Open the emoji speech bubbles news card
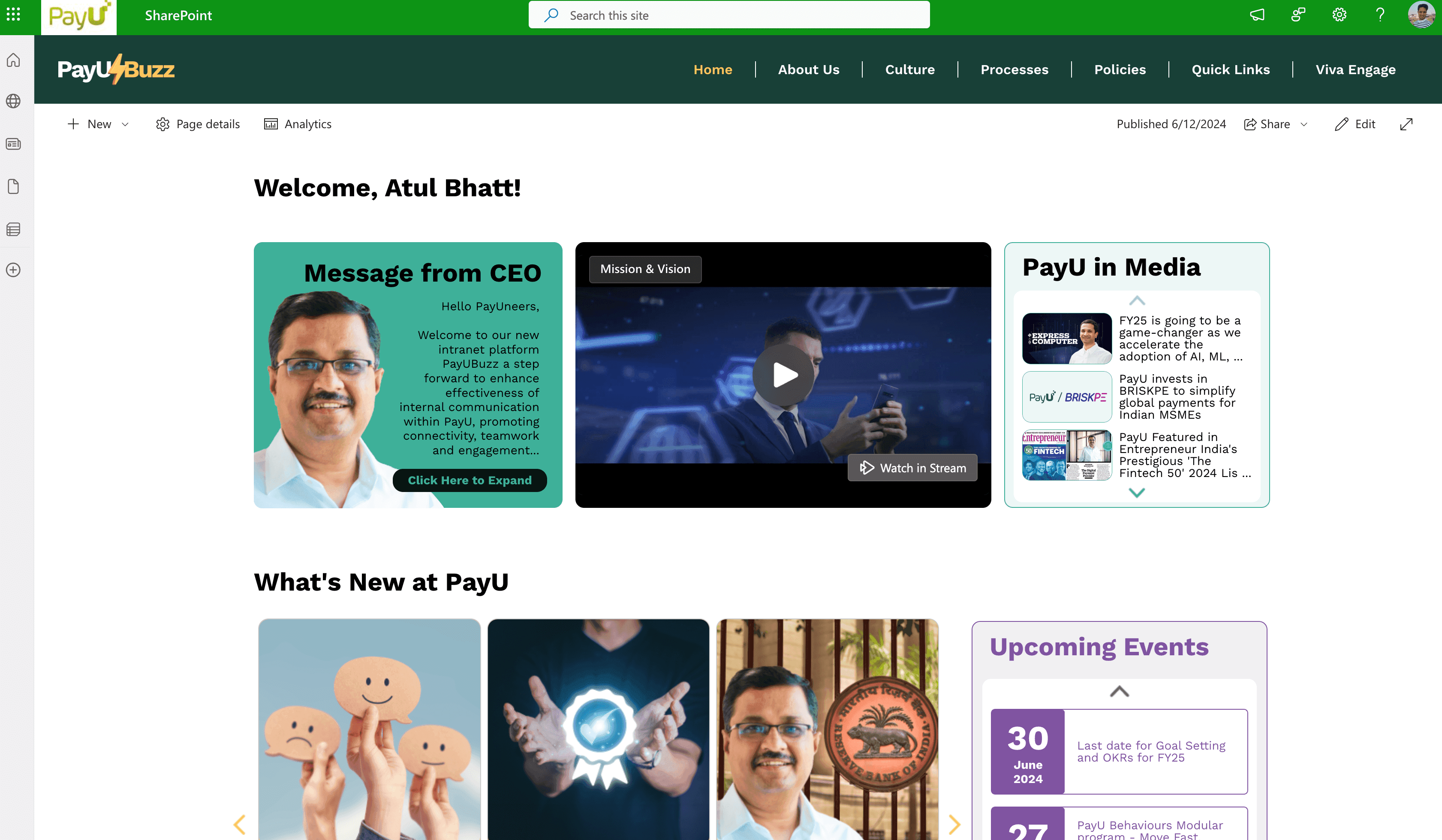The image size is (1442, 840). (369, 729)
